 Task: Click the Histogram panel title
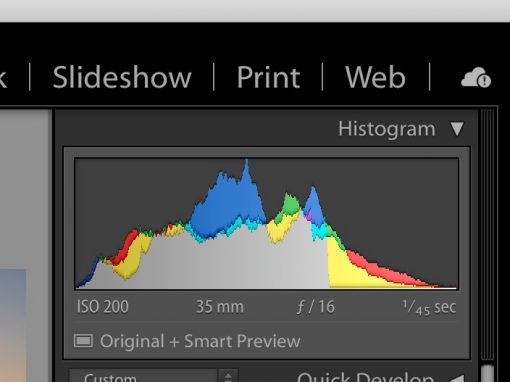click(x=387, y=129)
